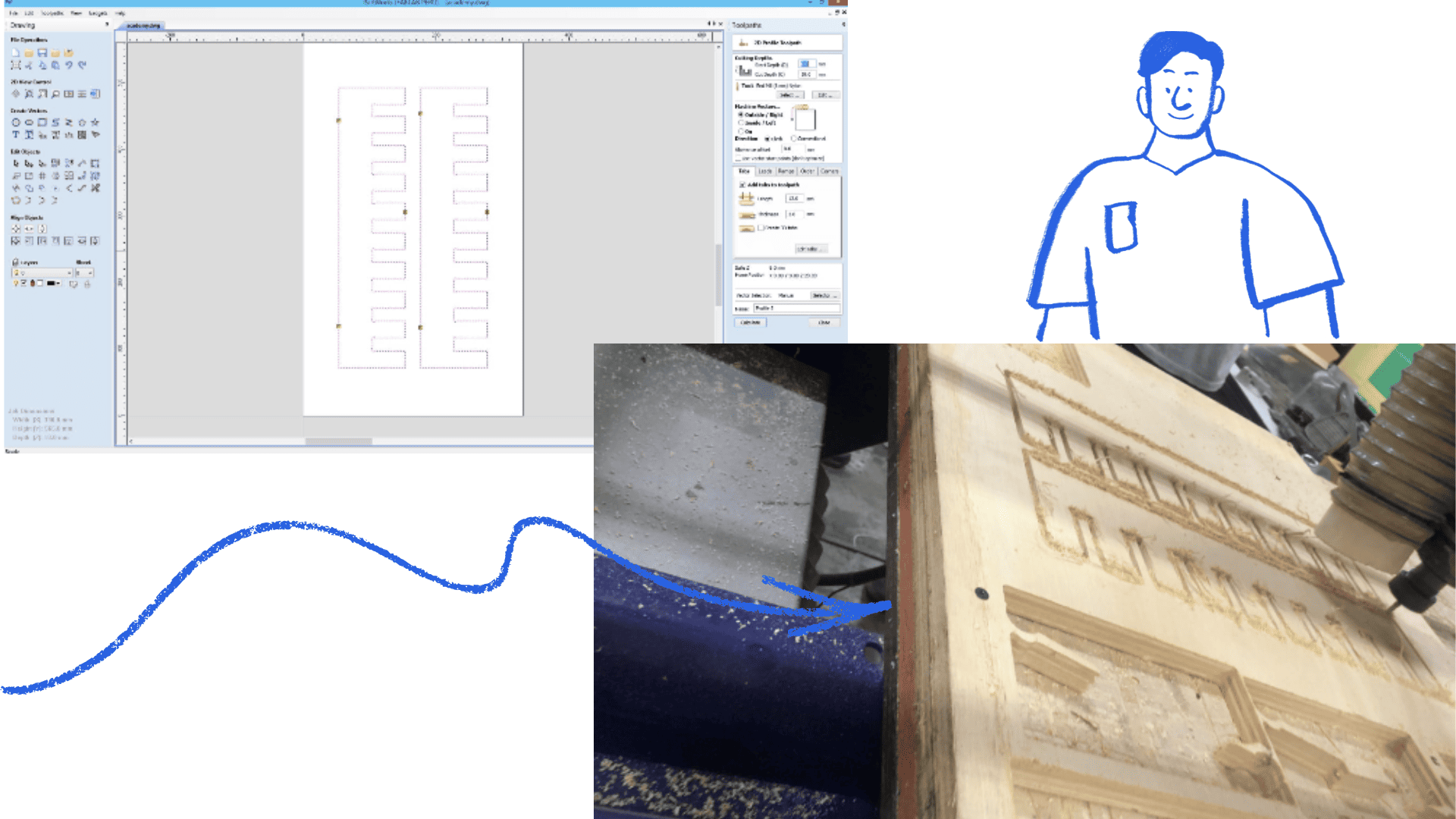Viewport: 1456px width, 819px height.
Task: Click the New File icon
Action: click(x=15, y=53)
